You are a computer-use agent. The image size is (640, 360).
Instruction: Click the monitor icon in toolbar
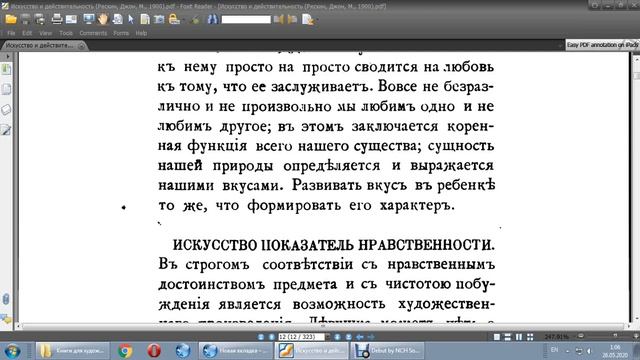(88, 19)
